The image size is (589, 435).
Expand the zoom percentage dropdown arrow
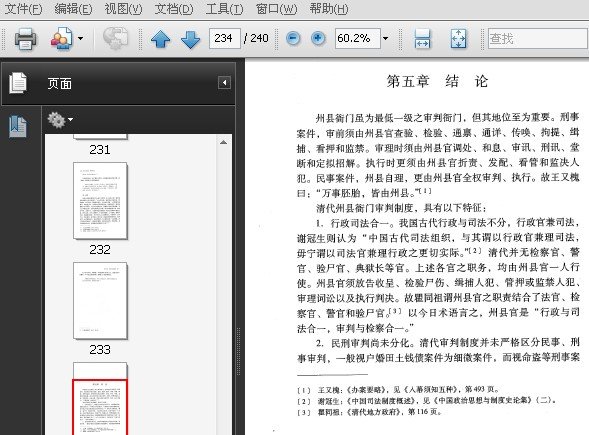point(386,38)
